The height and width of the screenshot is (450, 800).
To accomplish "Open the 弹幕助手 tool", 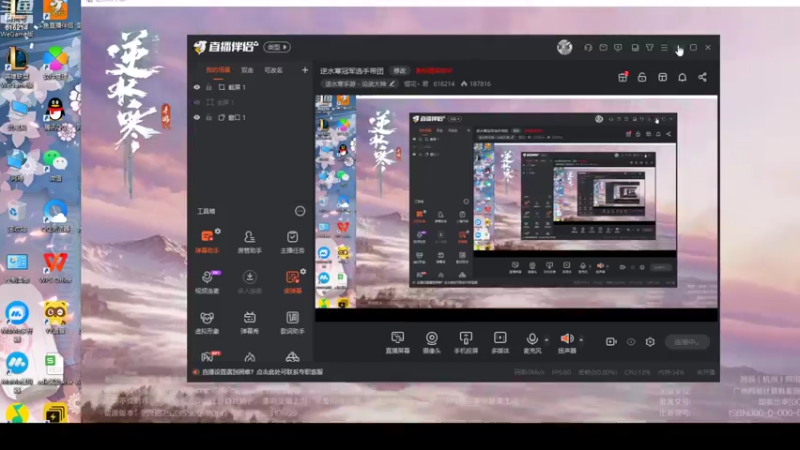I will point(207,241).
